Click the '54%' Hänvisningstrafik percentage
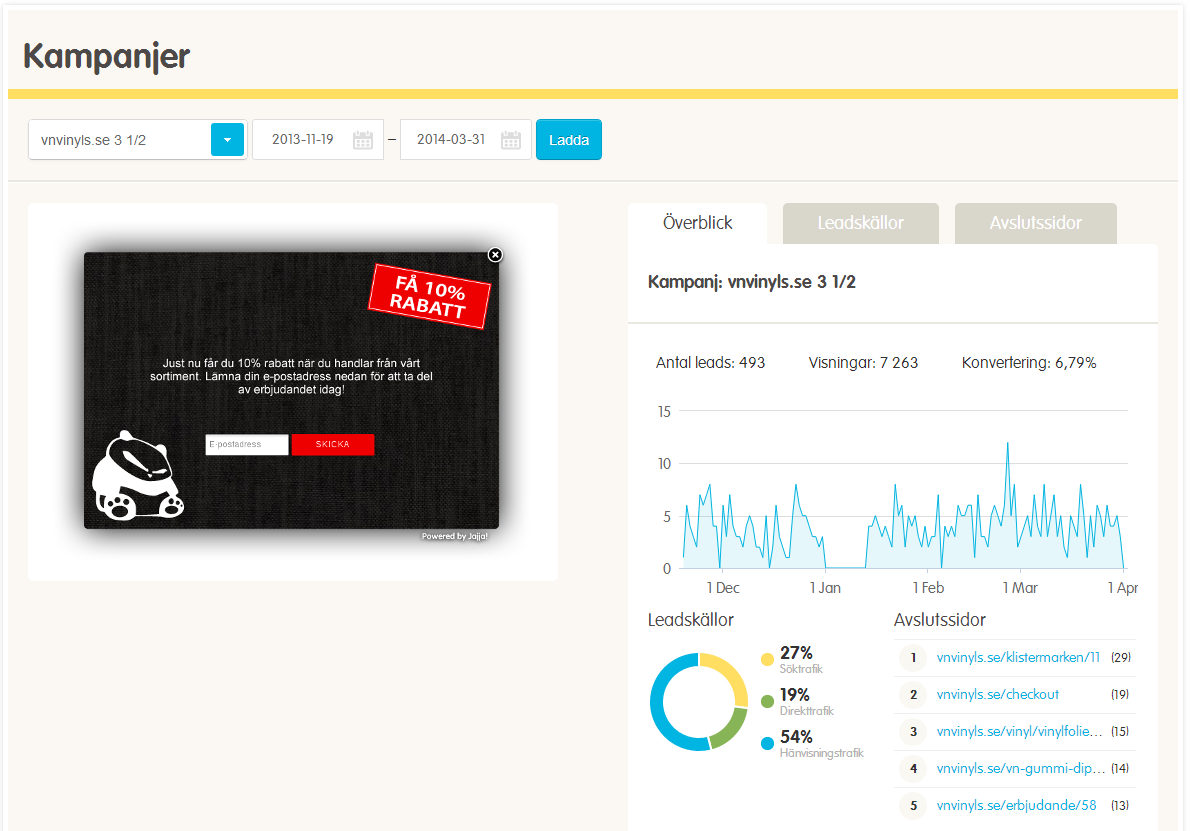 [796, 737]
